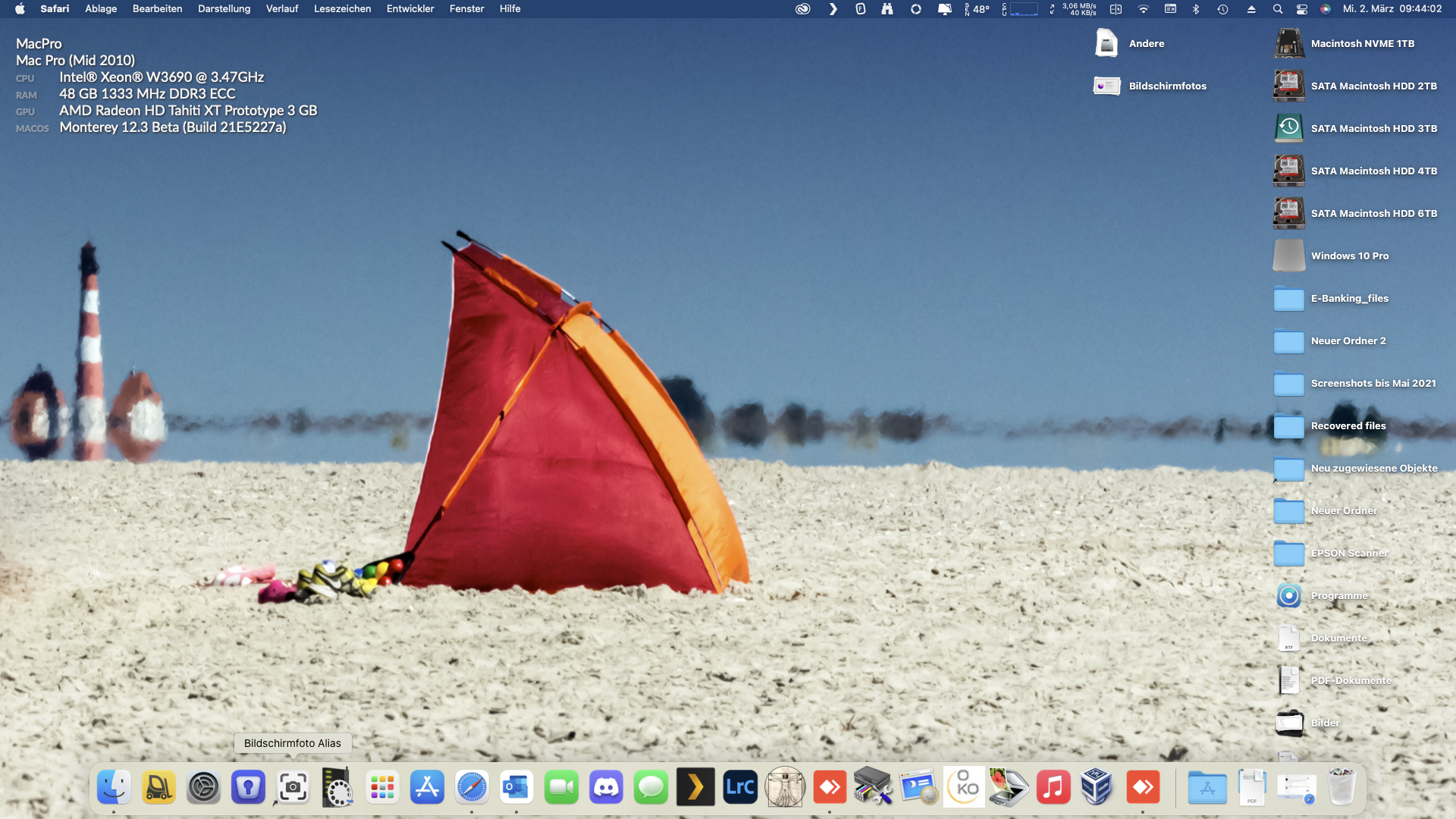Click the Wi-Fi status icon
The width and height of the screenshot is (1456, 819).
tap(1143, 9)
